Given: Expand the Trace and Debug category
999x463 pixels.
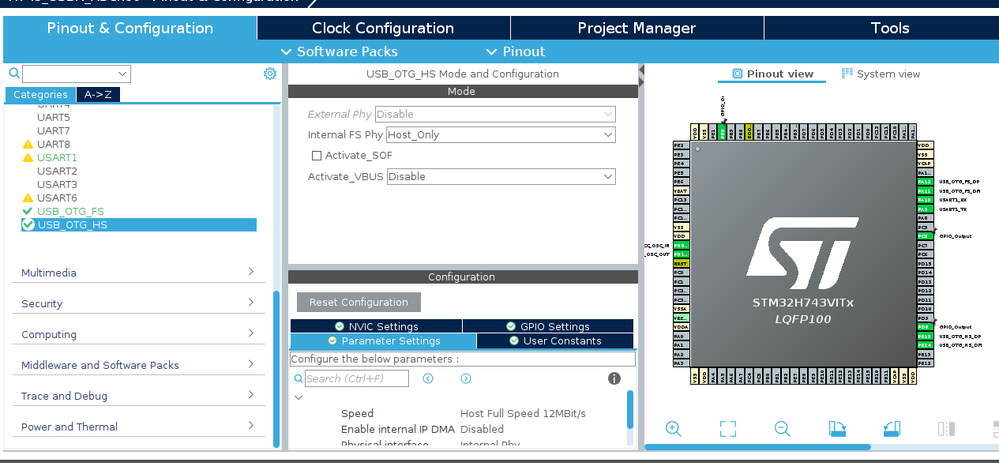Looking at the screenshot, I should click(138, 395).
